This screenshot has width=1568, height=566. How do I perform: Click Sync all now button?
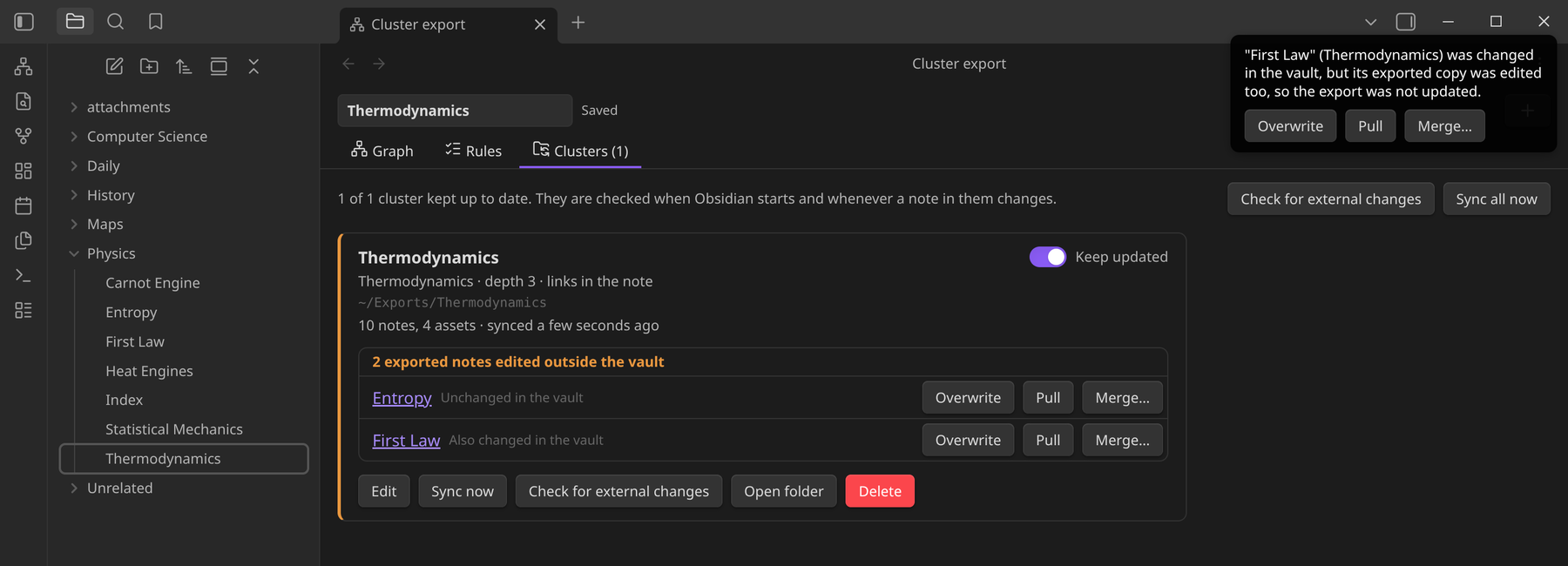pos(1497,199)
